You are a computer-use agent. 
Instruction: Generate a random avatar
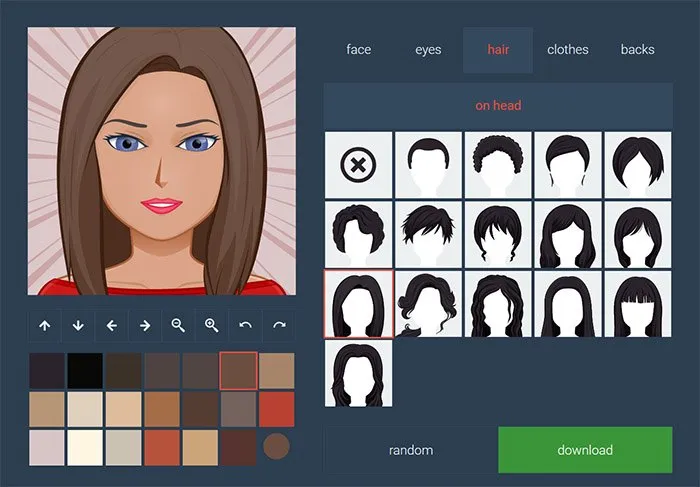tap(411, 450)
